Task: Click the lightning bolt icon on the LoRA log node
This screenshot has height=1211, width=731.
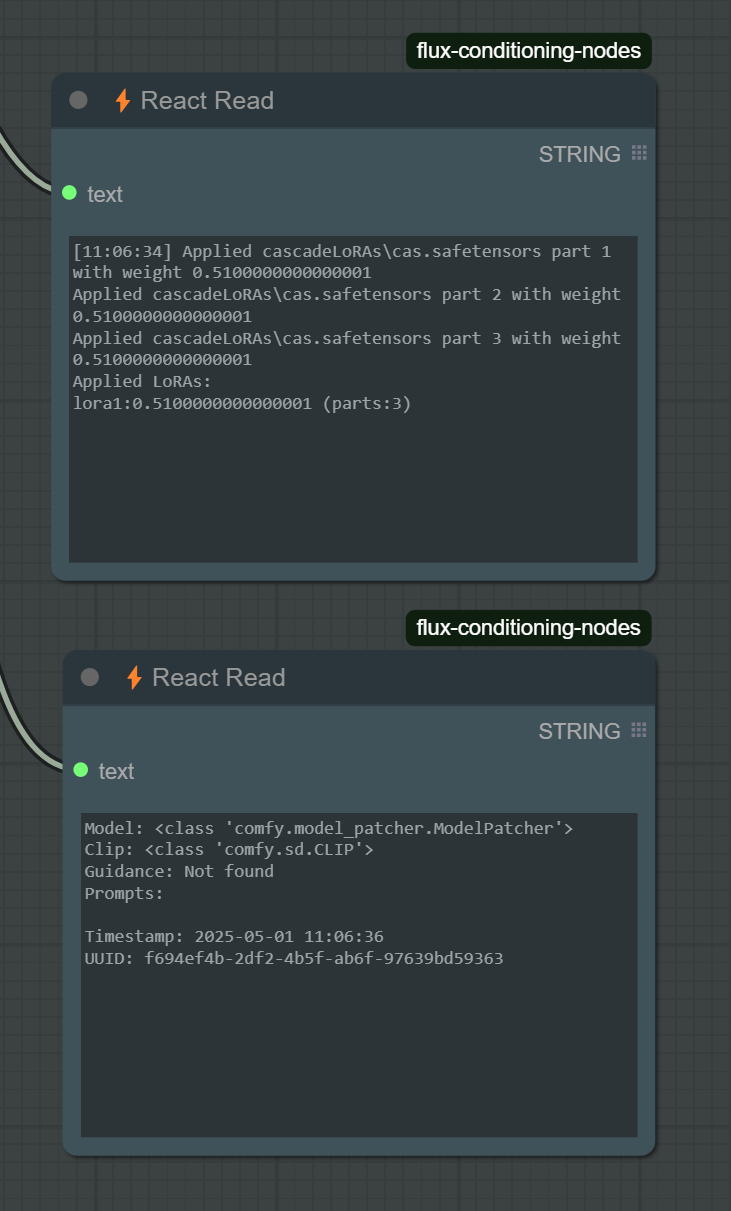Action: click(x=123, y=100)
